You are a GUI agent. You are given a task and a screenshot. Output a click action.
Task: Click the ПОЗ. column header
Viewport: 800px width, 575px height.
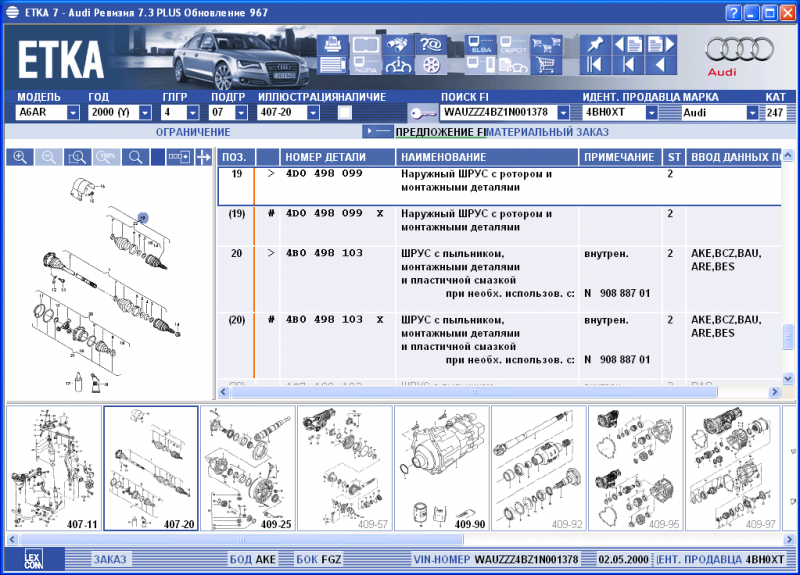[x=236, y=157]
